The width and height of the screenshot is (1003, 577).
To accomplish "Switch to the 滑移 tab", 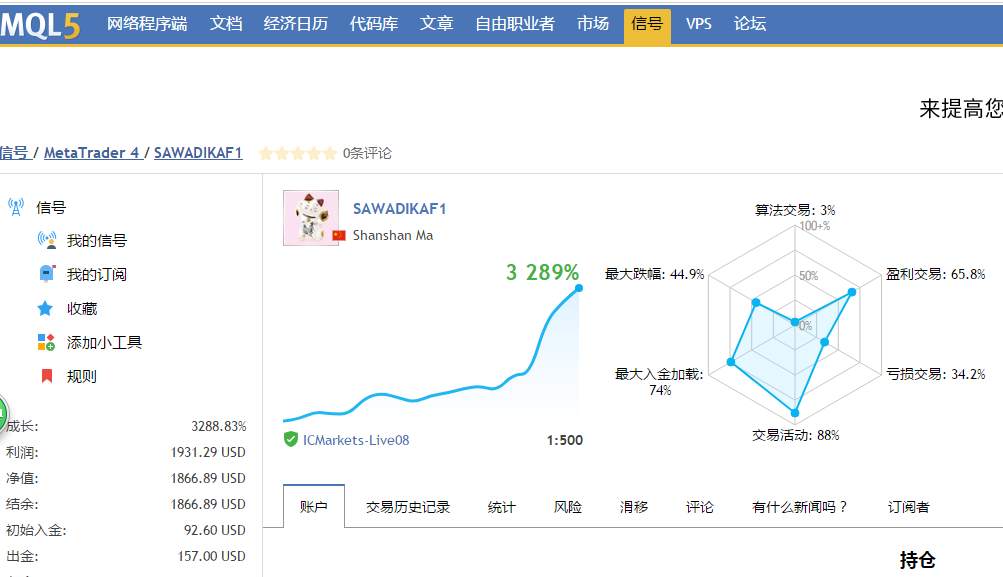I will coord(634,507).
